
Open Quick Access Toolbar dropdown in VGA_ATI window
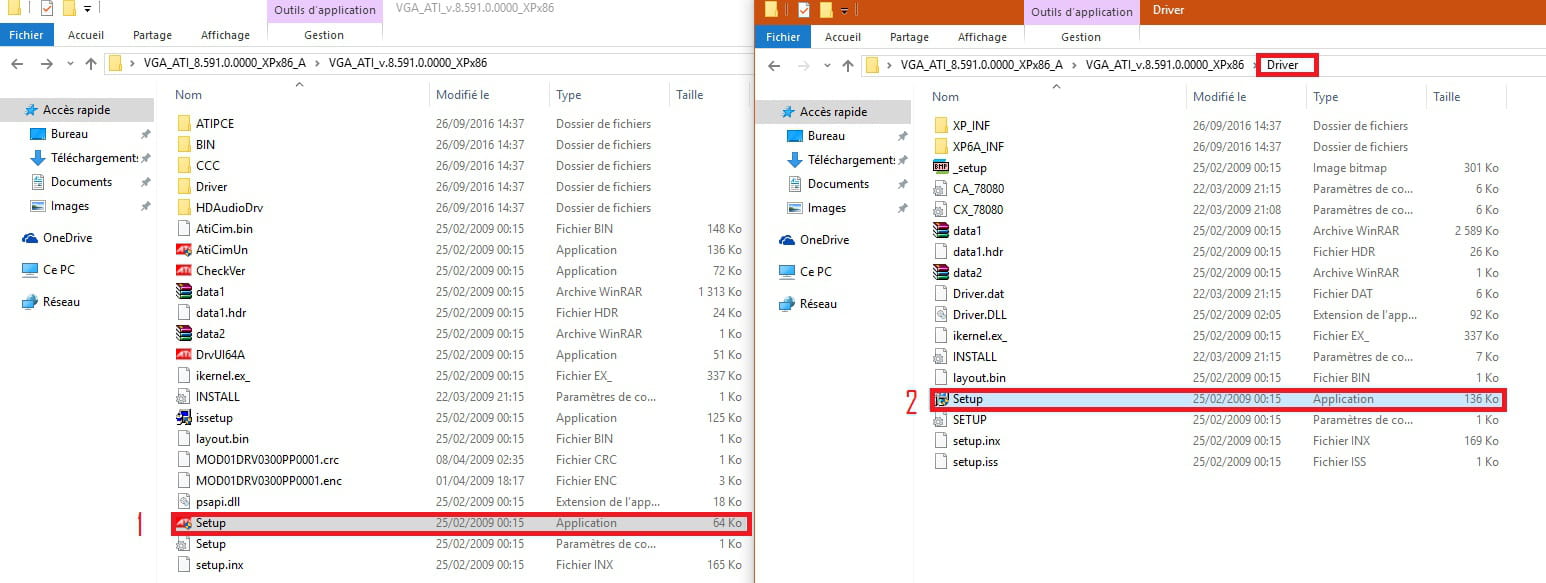(88, 9)
